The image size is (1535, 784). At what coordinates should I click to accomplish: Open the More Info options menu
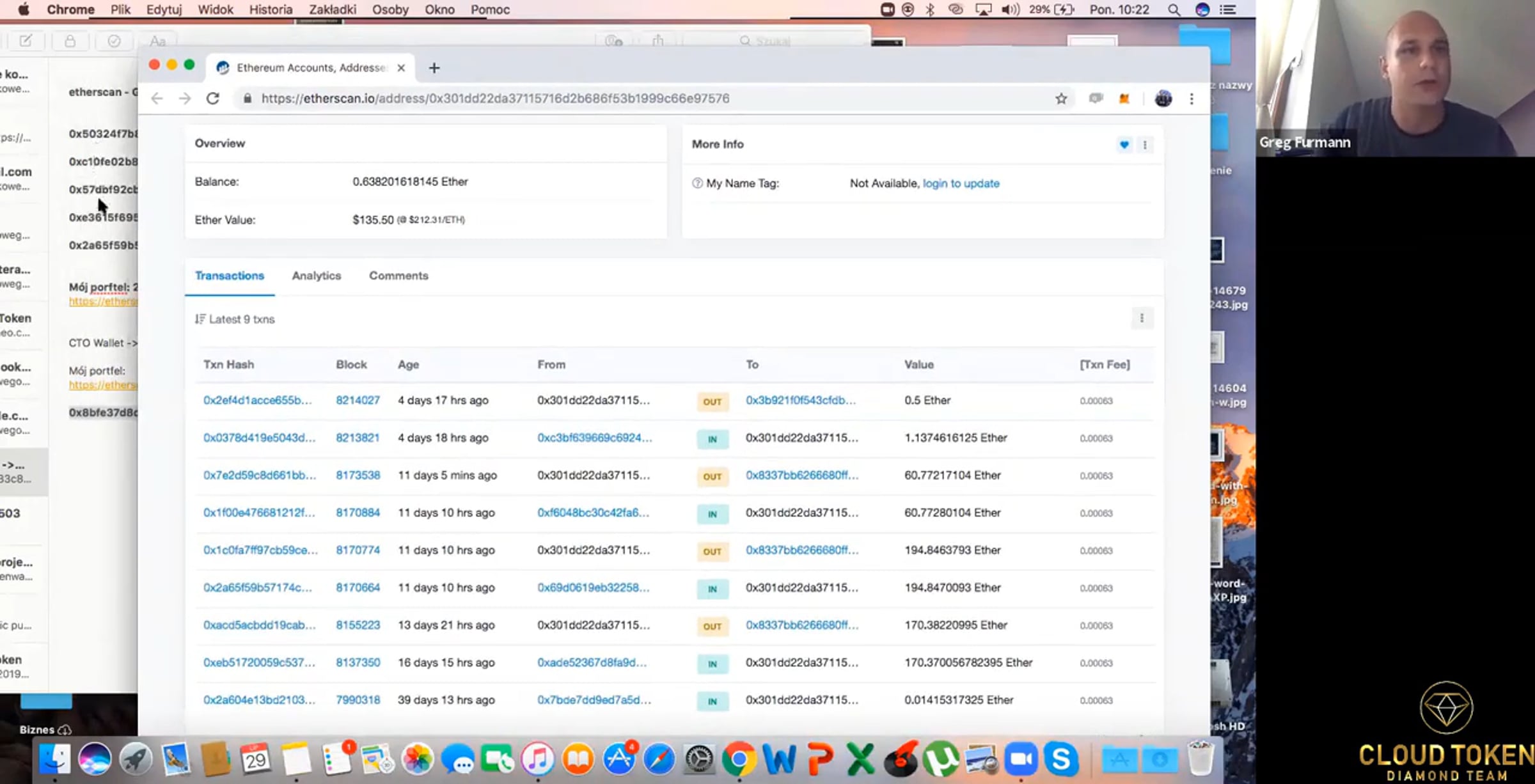click(1145, 145)
